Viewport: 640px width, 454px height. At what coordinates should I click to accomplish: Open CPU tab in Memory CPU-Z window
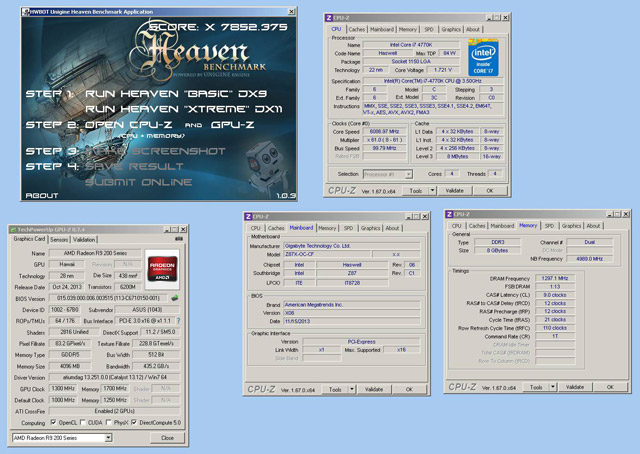[456, 226]
